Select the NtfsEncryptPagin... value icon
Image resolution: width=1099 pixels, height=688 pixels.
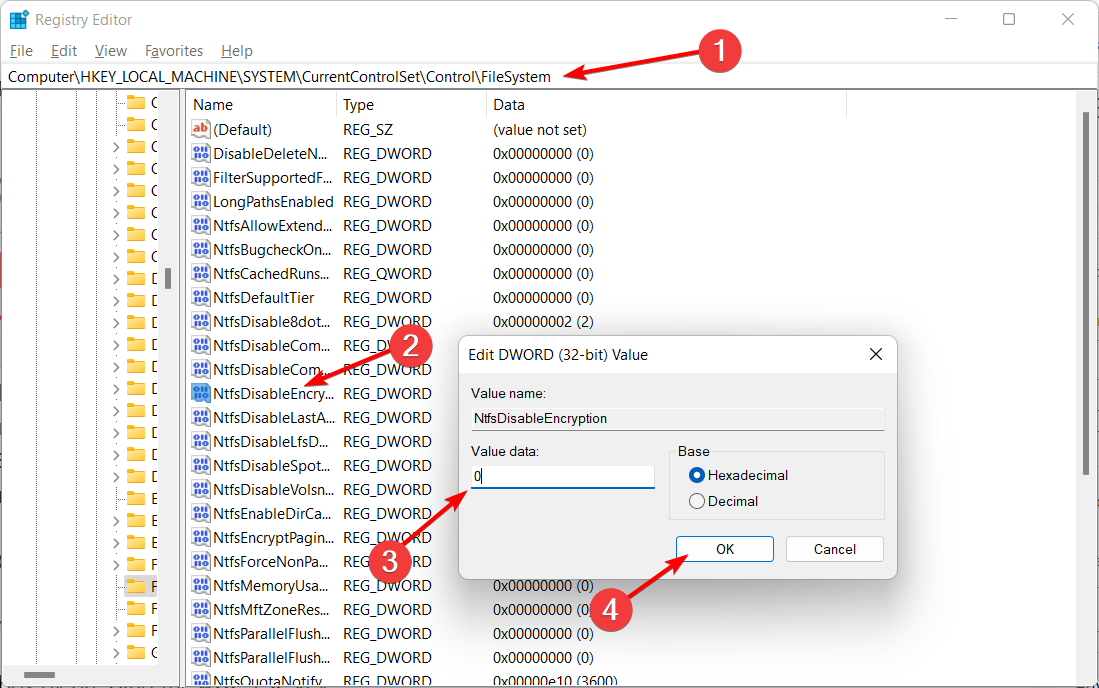coord(200,537)
